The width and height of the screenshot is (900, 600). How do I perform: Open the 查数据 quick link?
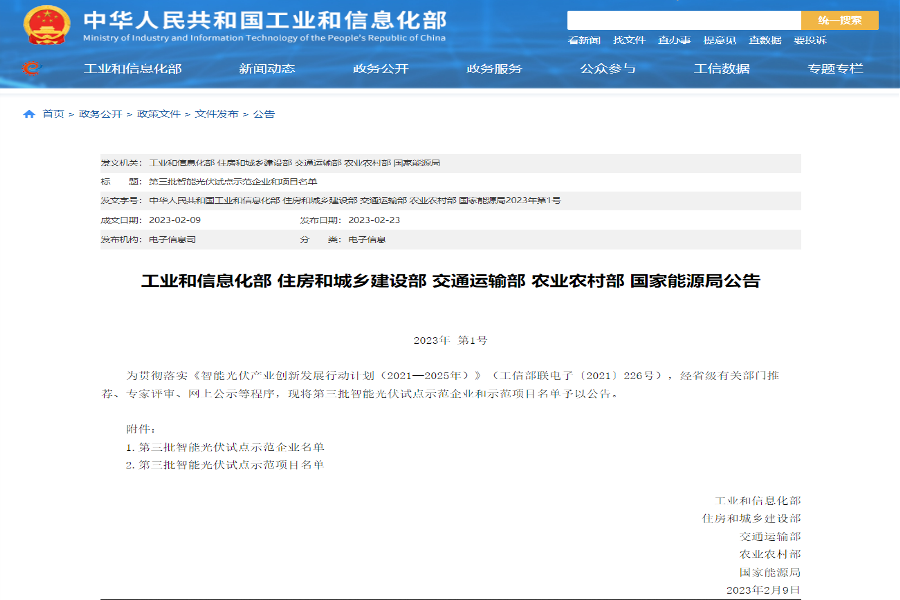[x=765, y=40]
